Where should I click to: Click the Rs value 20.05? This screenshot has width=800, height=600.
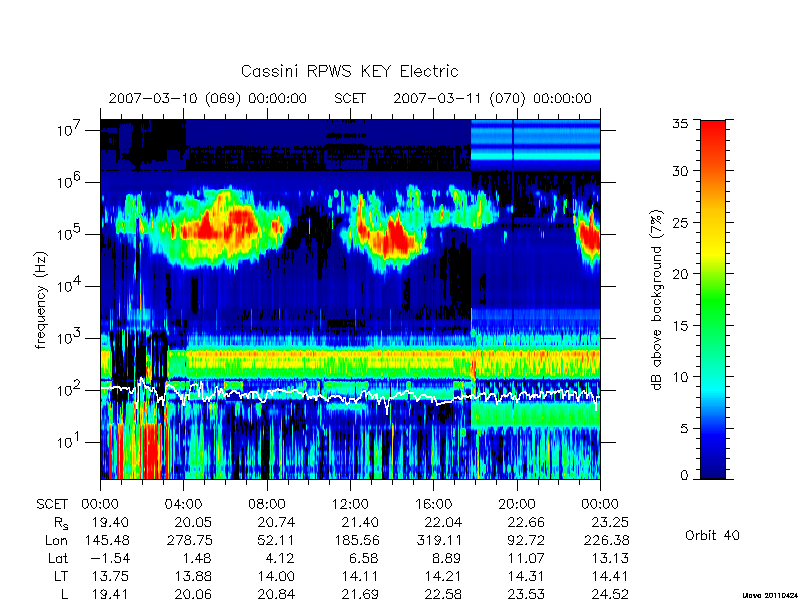tap(193, 522)
